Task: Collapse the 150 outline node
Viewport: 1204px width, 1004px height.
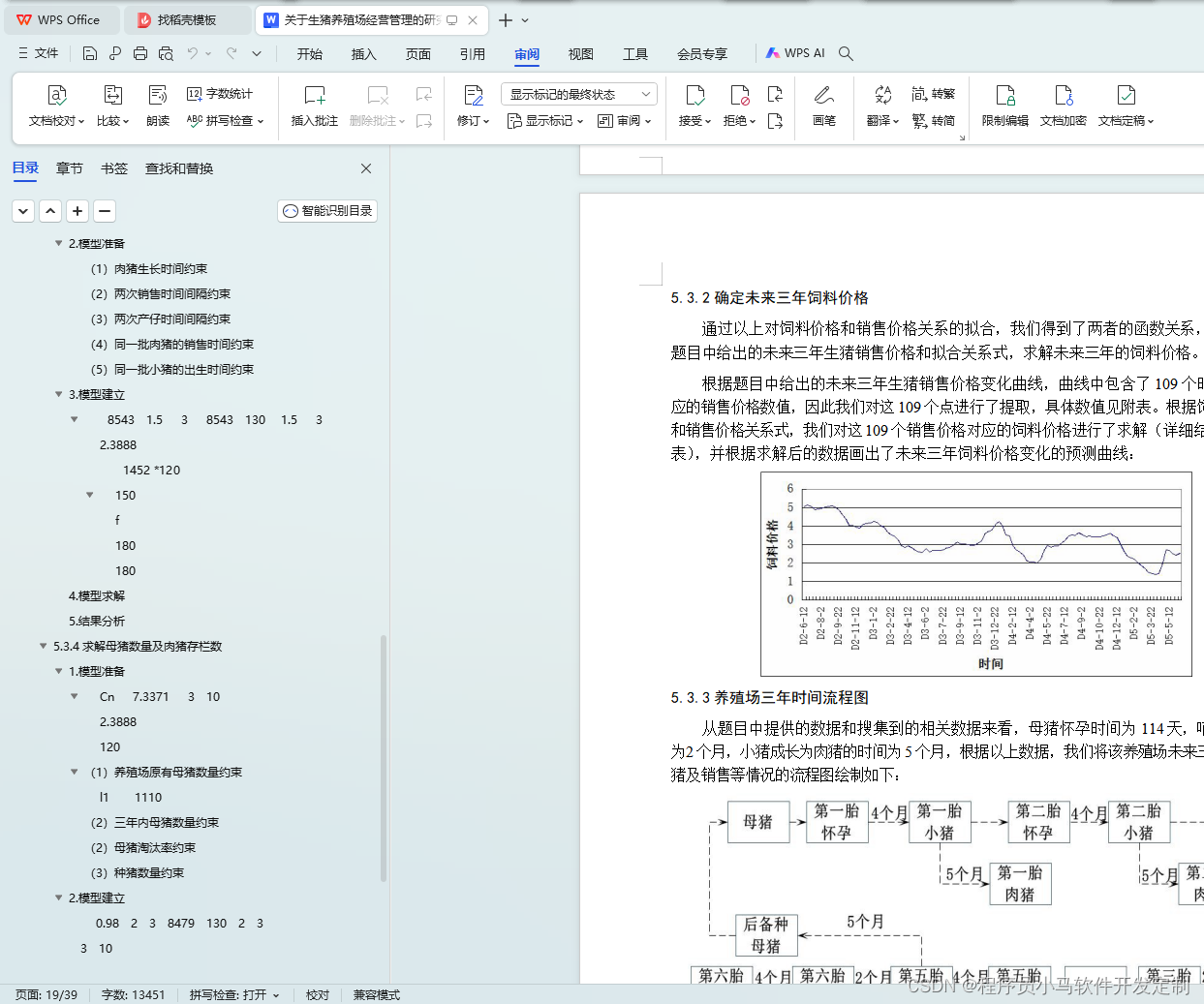Action: [x=89, y=495]
